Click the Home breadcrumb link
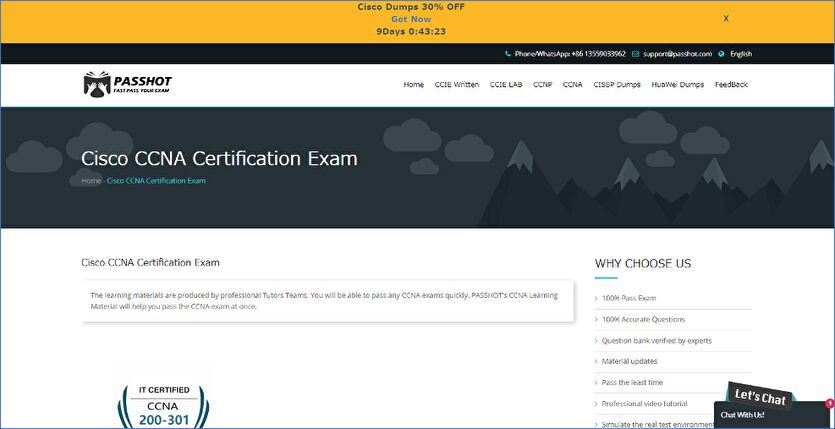Viewport: 835px width, 429px height. (x=91, y=180)
